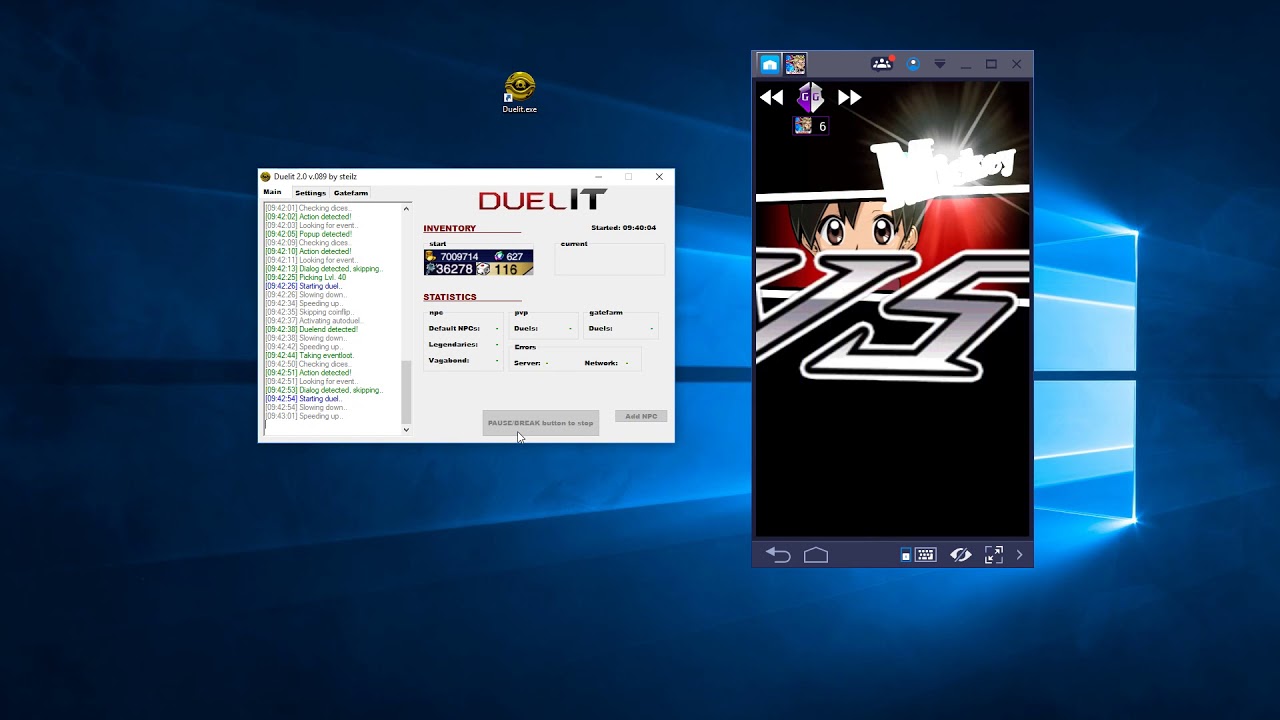Click the INVENTORY heading
Image resolution: width=1280 pixels, height=720 pixels.
coord(449,229)
